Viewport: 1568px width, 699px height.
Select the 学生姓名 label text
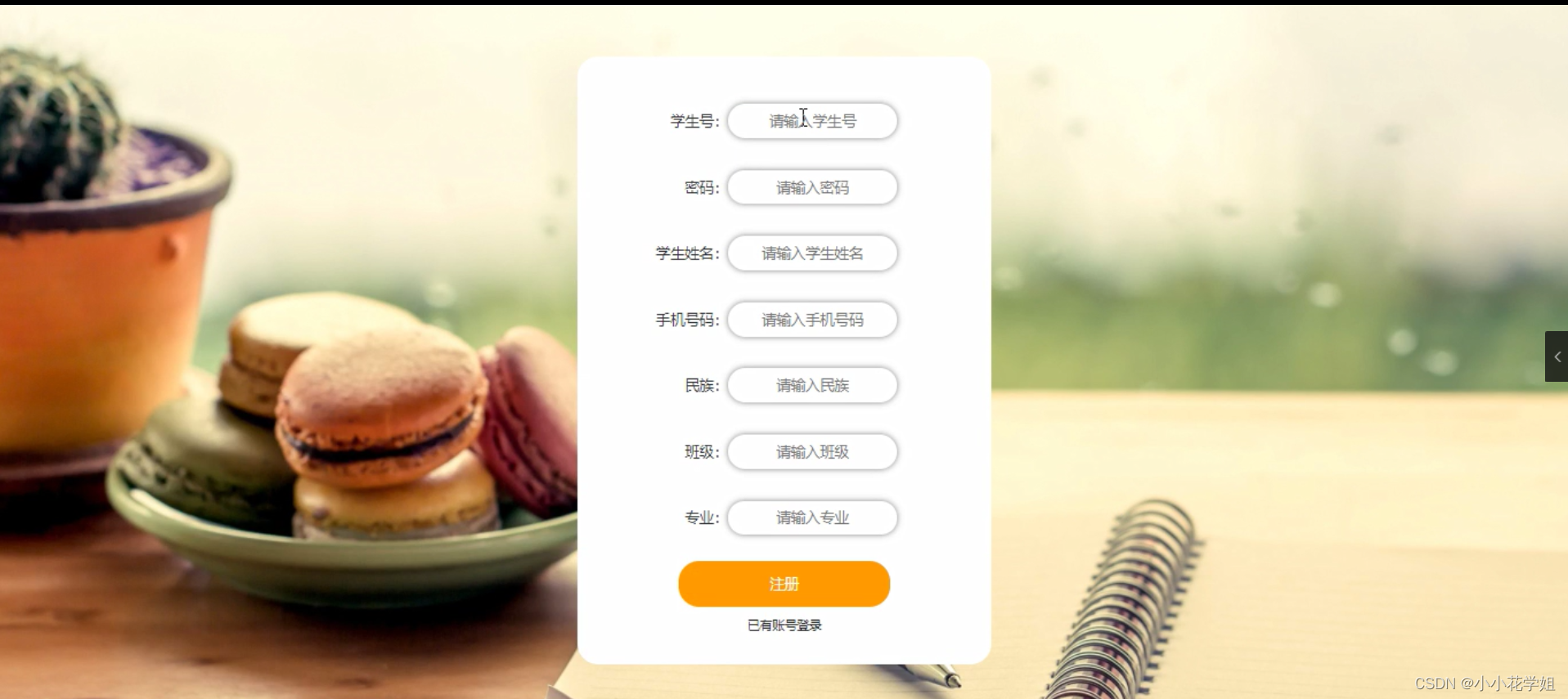[687, 254]
